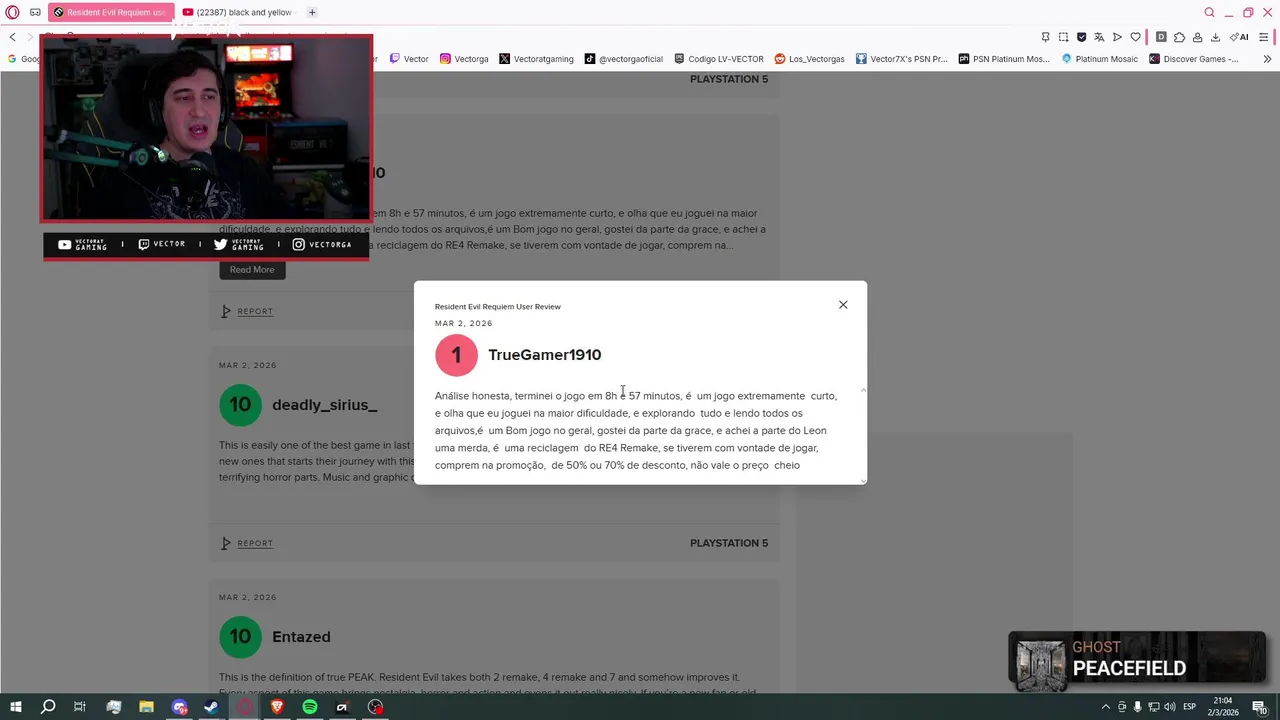Open the profile account icon
The image size is (1280, 720).
(1197, 37)
